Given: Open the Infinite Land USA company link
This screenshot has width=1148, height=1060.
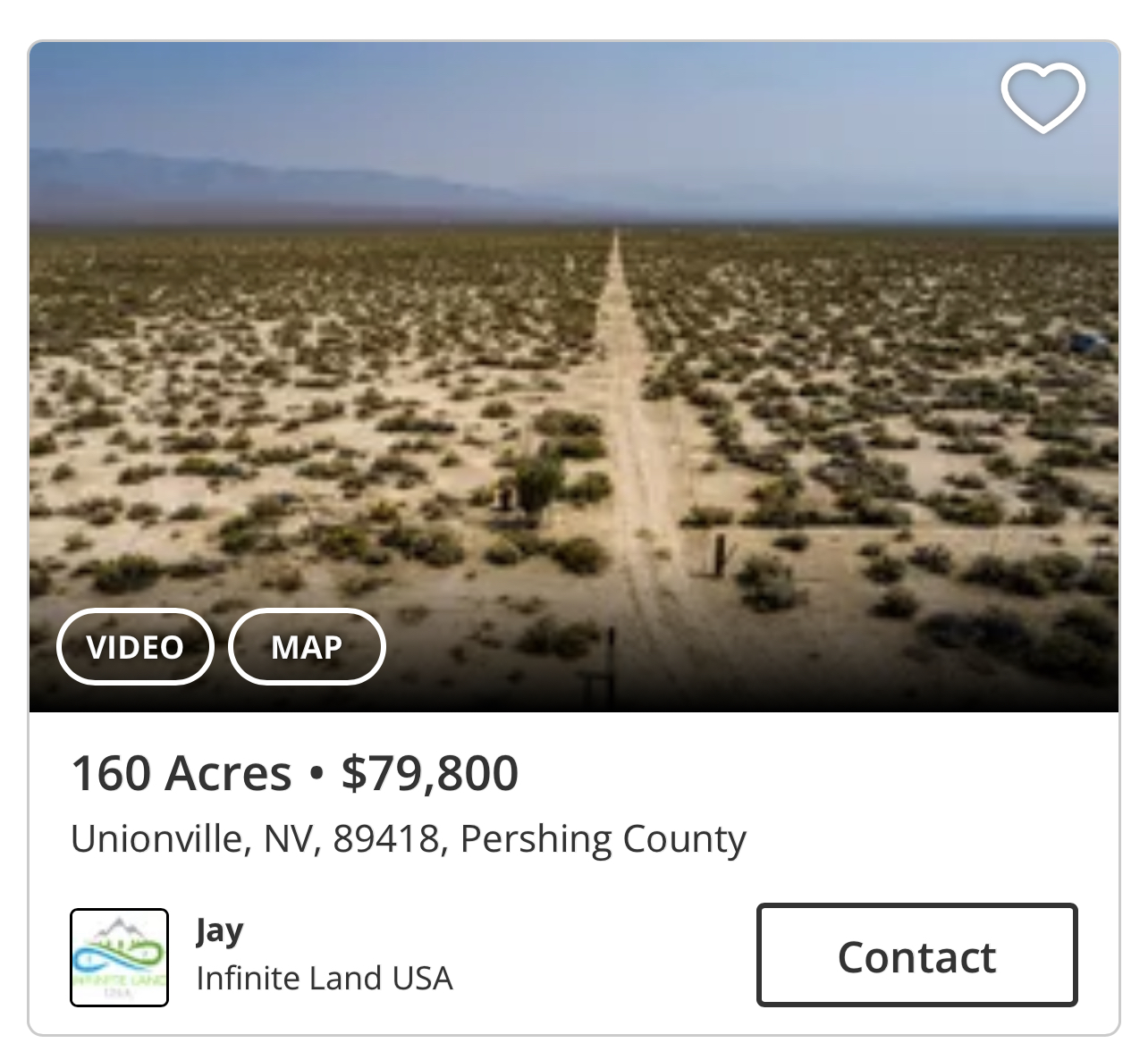Looking at the screenshot, I should pyautogui.click(x=325, y=979).
